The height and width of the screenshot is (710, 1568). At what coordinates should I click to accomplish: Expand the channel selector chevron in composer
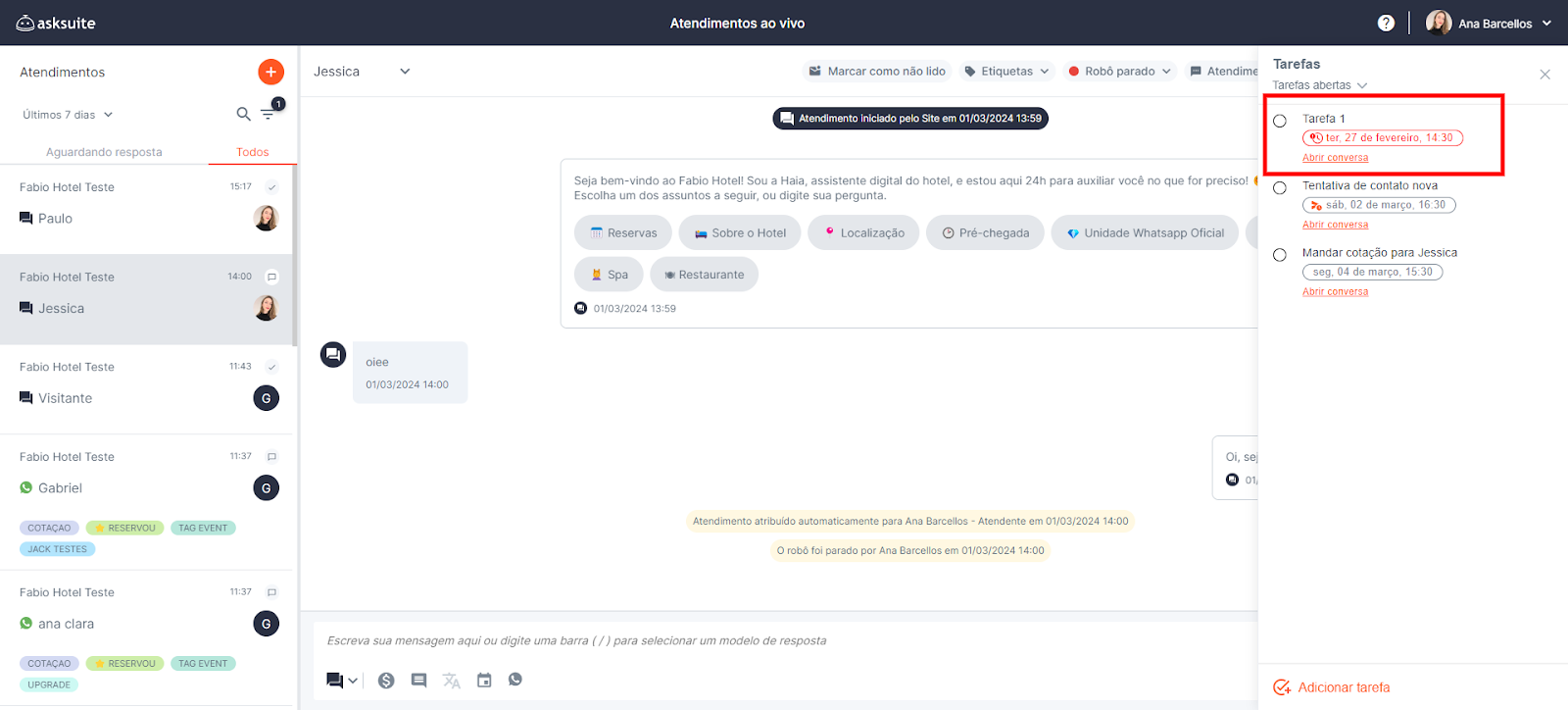coord(353,681)
